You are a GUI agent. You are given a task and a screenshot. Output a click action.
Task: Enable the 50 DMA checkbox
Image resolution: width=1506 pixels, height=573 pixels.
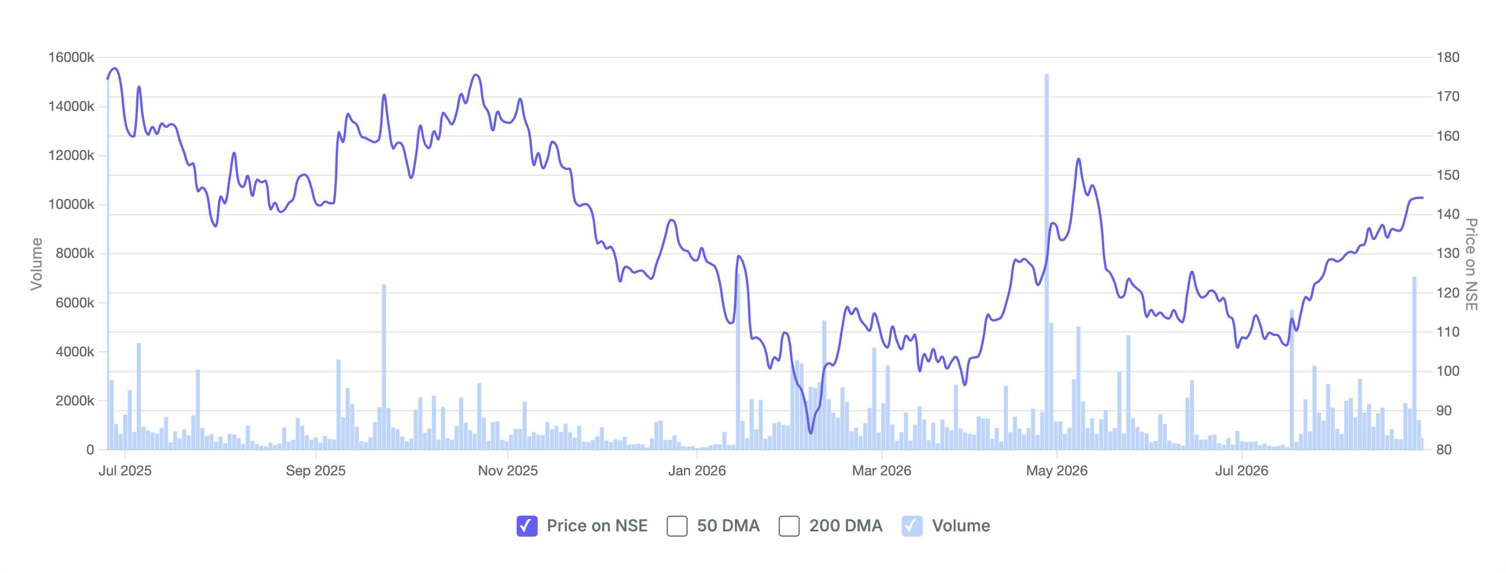(x=677, y=526)
